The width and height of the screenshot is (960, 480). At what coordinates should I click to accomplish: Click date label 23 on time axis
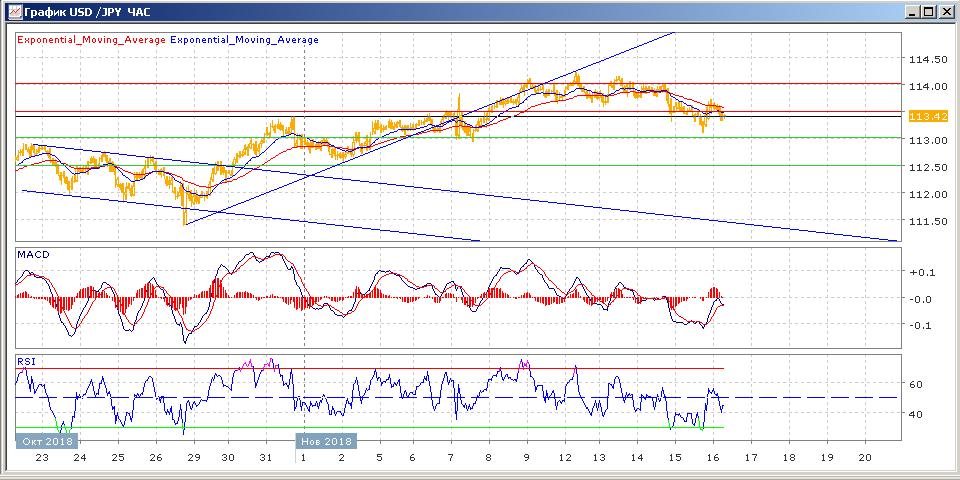[x=42, y=458]
